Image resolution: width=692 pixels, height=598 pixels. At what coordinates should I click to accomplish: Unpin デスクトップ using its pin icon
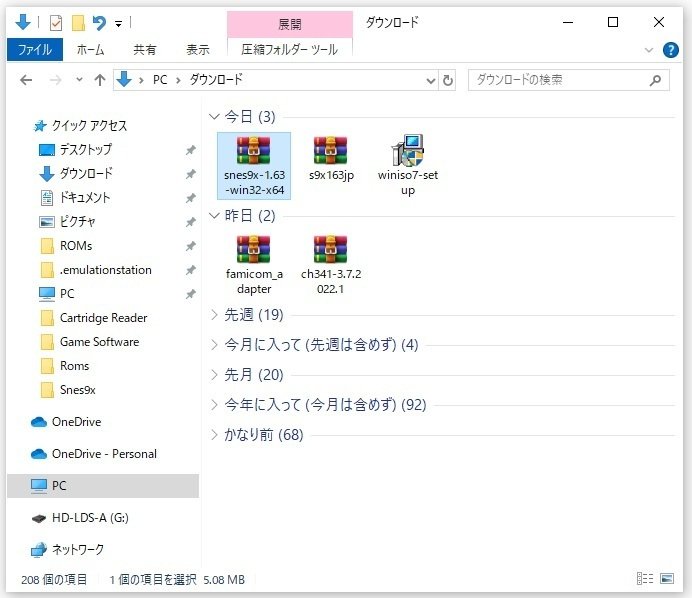coord(191,150)
